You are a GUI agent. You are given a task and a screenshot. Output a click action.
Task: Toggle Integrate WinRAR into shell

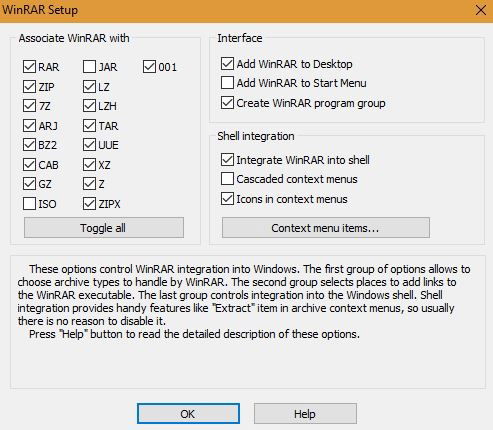click(x=227, y=160)
